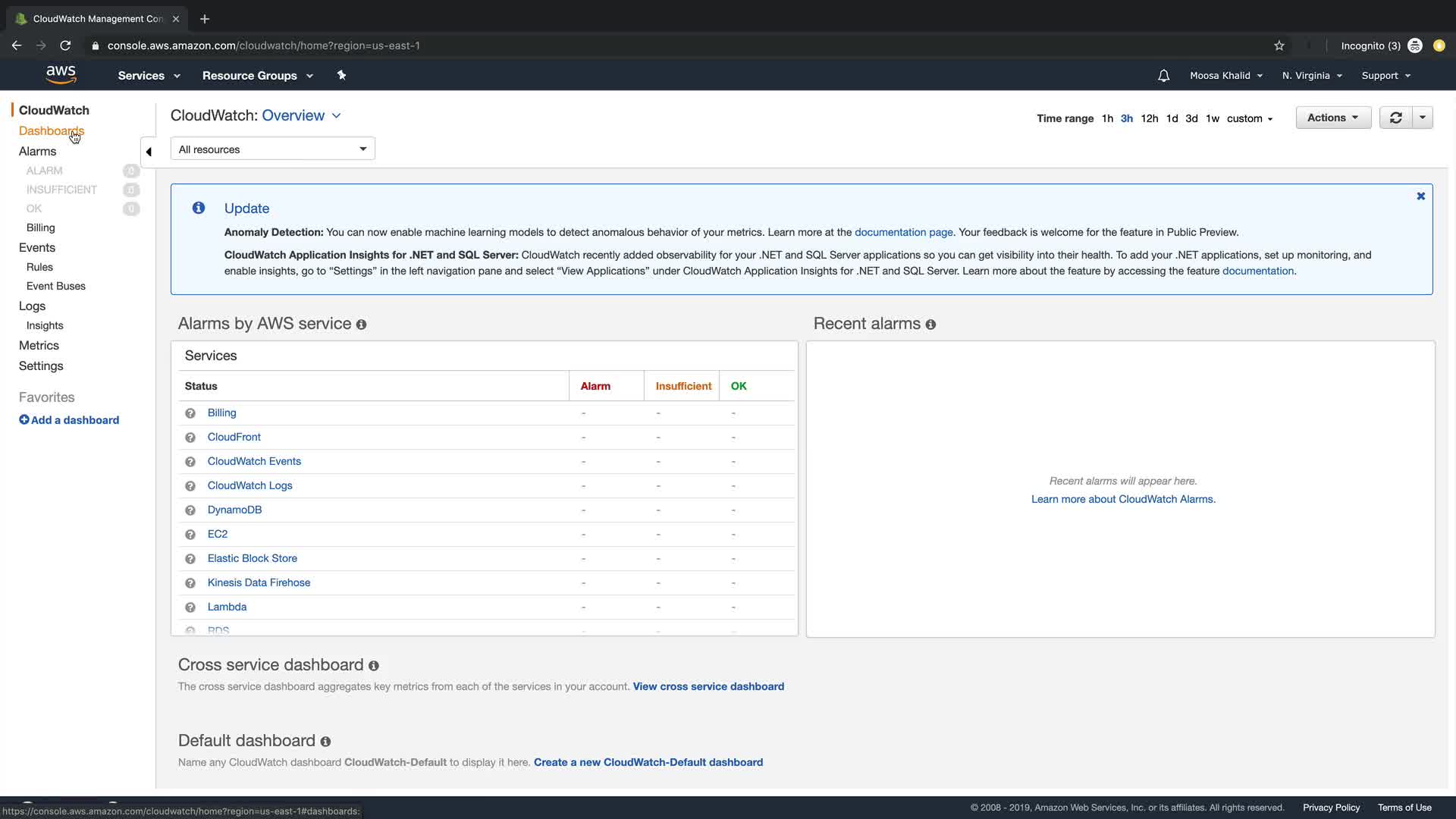The image size is (1456, 819).
Task: Collapse the left navigation pane arrow
Action: [x=149, y=152]
